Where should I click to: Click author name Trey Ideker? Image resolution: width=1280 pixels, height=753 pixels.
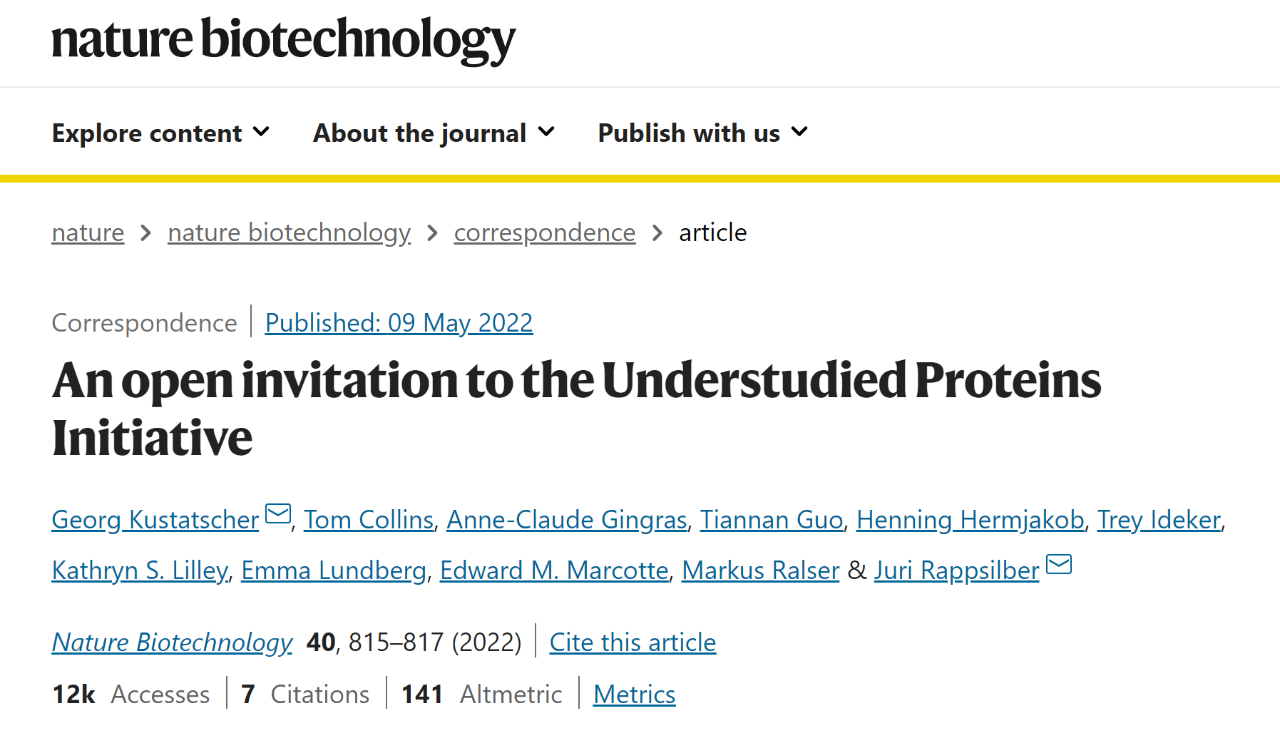(1159, 520)
